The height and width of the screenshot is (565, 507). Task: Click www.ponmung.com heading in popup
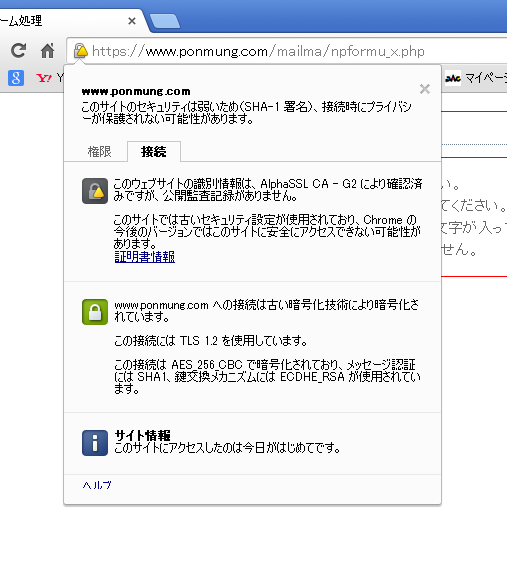[x=136, y=92]
